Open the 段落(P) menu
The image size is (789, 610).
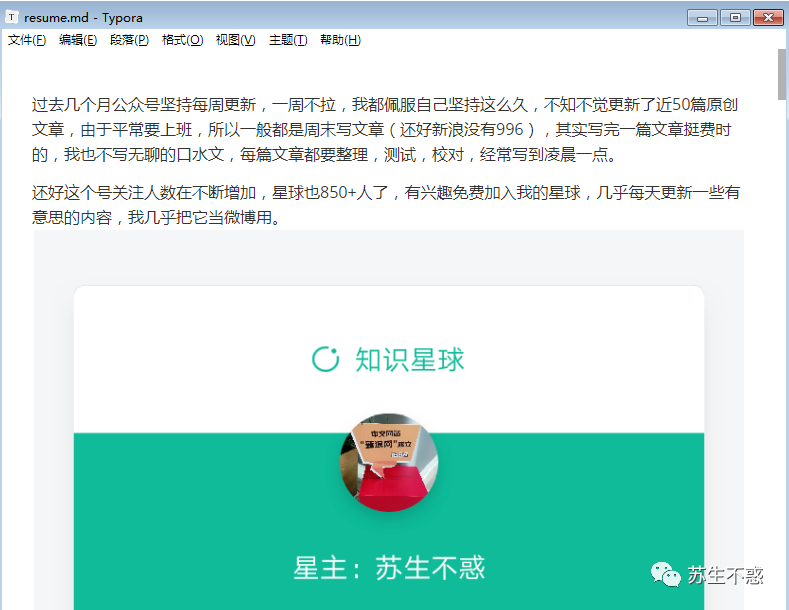[129, 40]
